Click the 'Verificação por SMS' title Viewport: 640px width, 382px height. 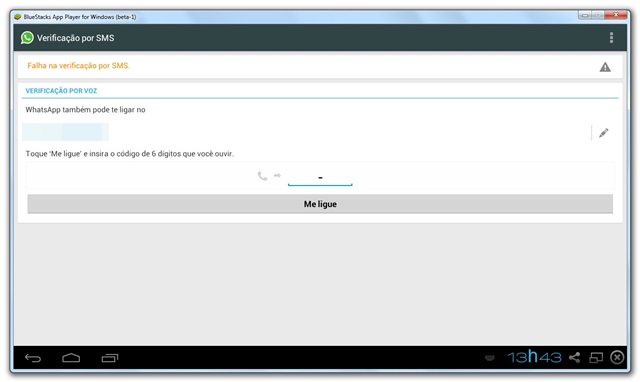point(76,38)
